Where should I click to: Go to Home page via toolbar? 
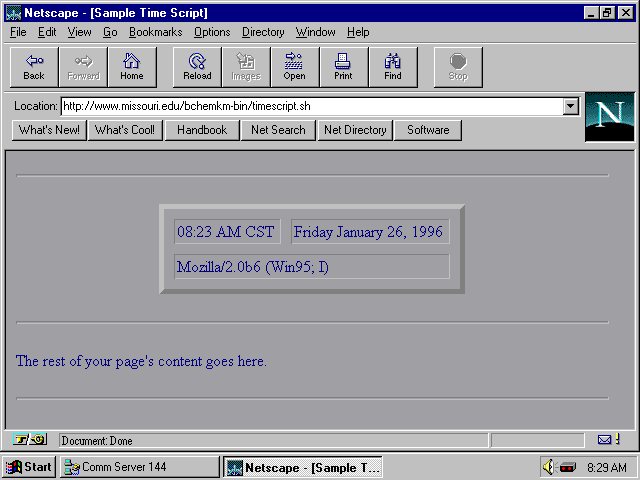[x=132, y=61]
